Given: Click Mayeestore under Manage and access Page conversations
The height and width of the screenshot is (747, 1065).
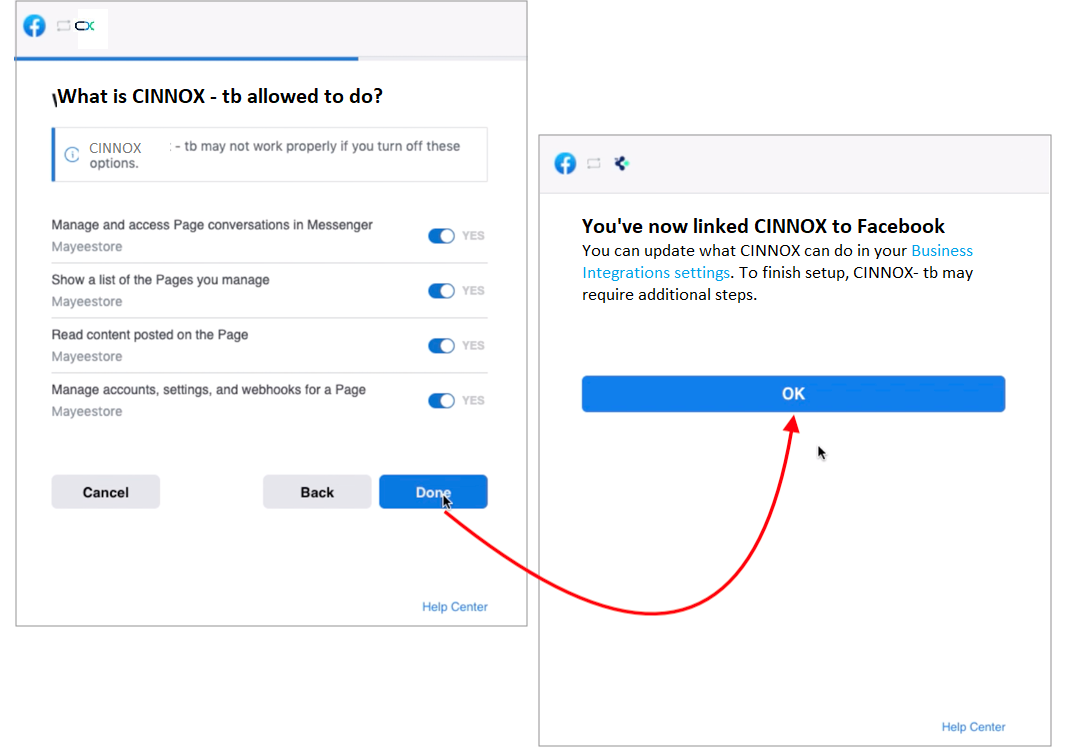Looking at the screenshot, I should (87, 247).
